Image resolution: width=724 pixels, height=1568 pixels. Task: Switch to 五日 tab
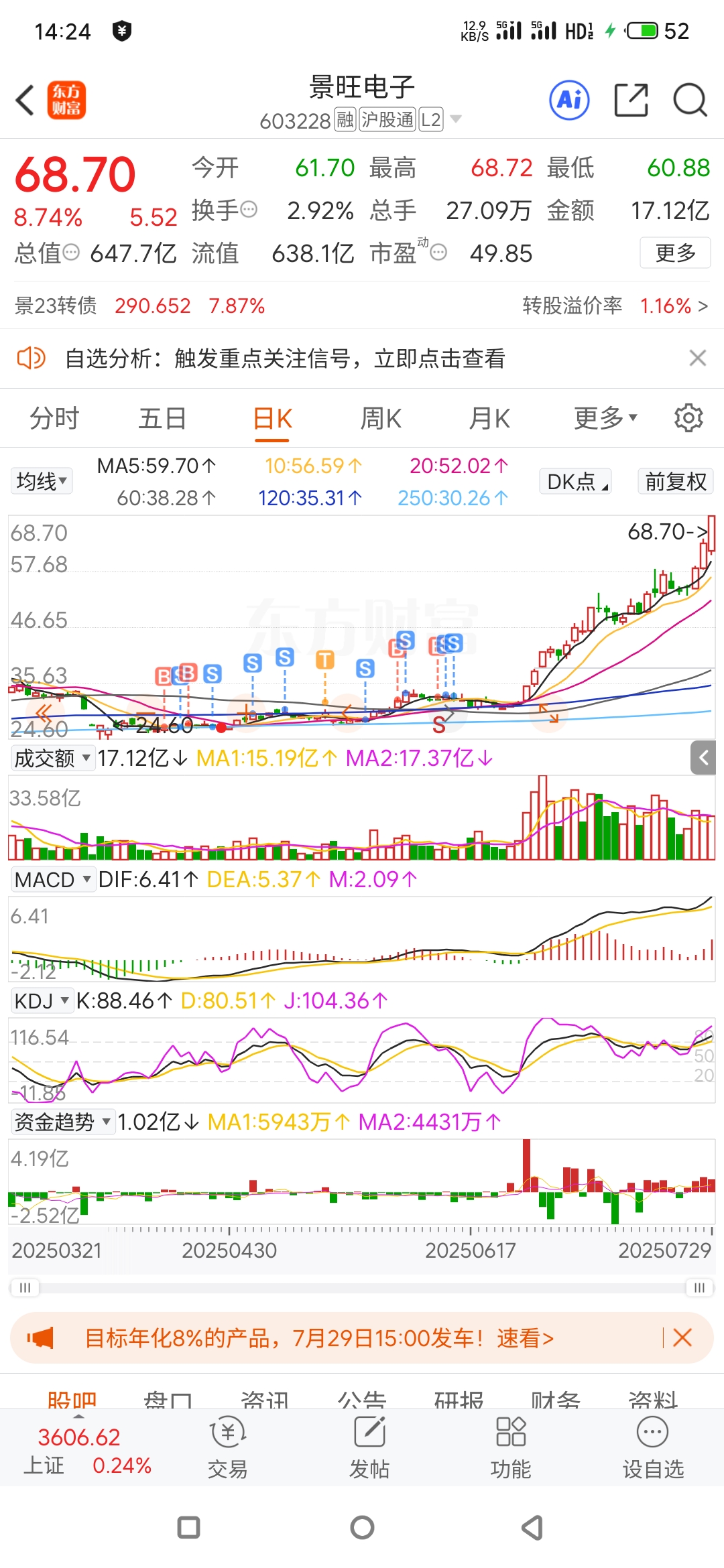[162, 418]
